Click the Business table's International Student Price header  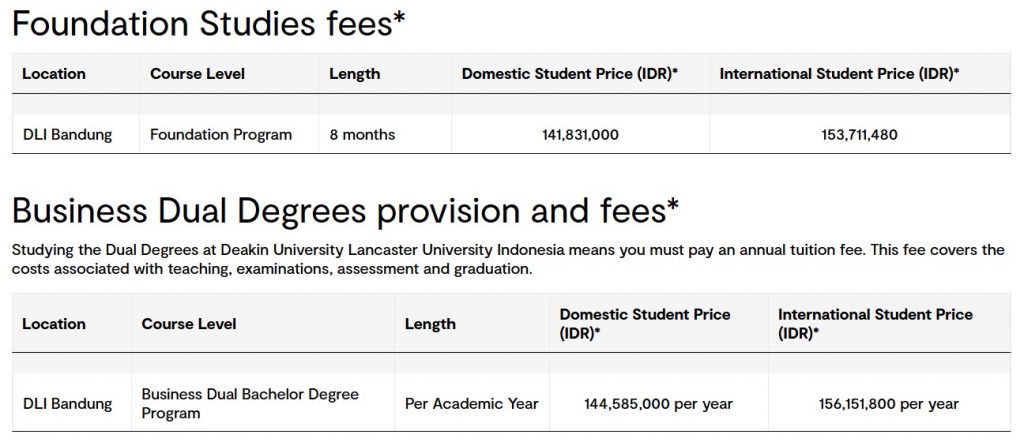pyautogui.click(x=875, y=323)
